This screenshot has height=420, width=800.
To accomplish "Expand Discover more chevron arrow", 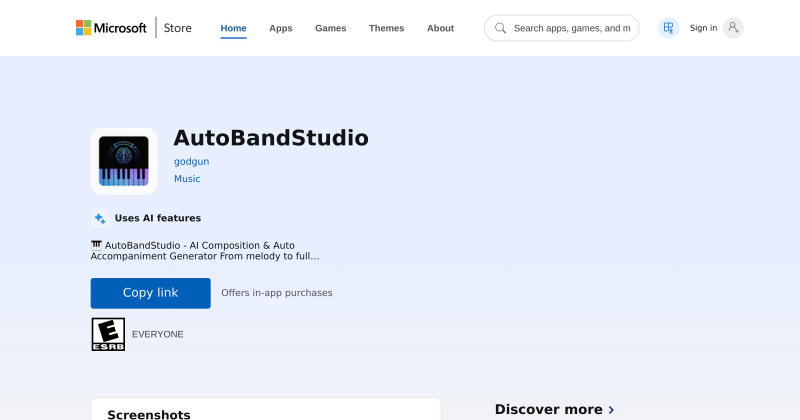I will click(x=611, y=410).
